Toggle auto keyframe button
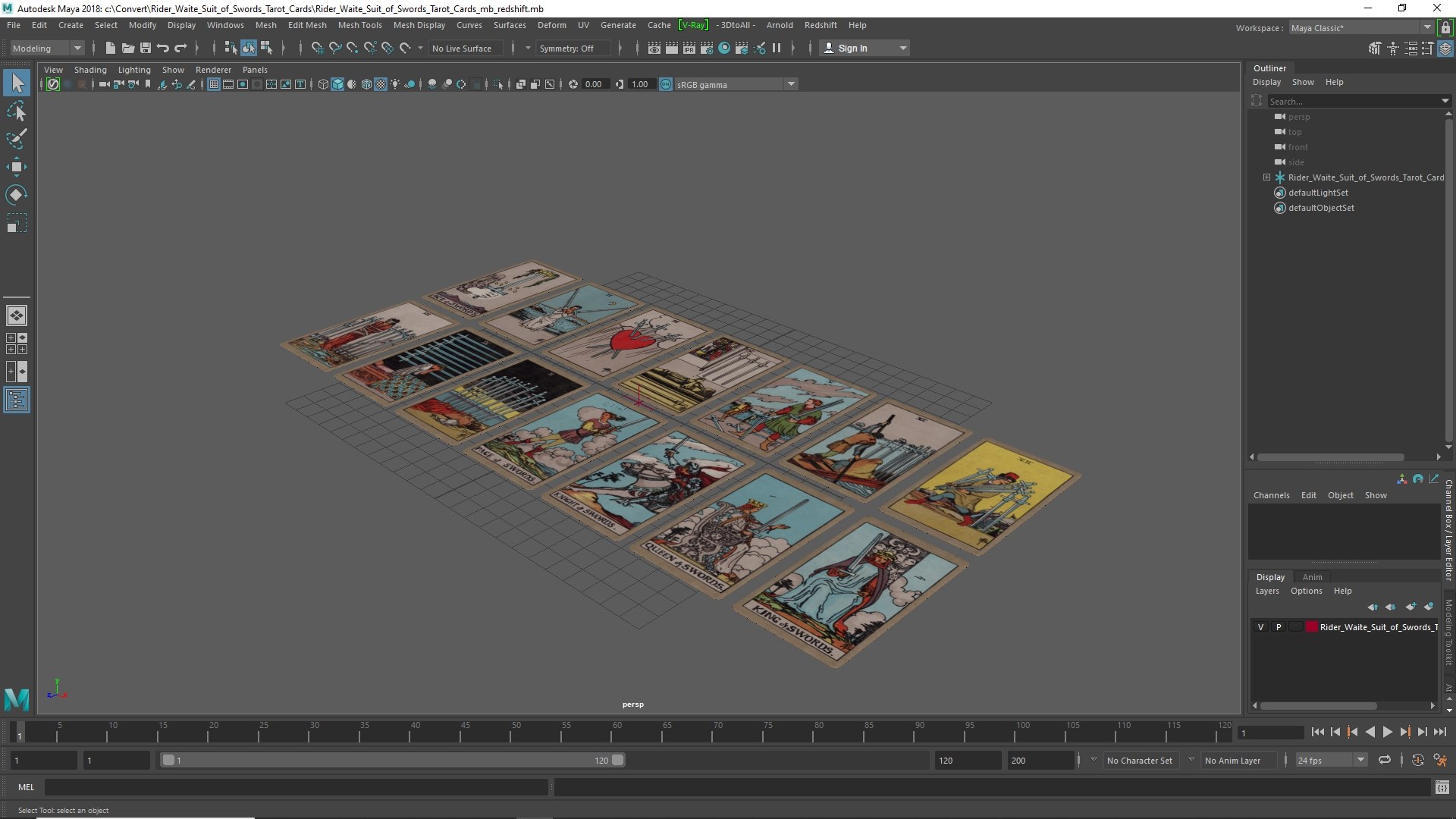This screenshot has width=1456, height=819. click(1417, 760)
